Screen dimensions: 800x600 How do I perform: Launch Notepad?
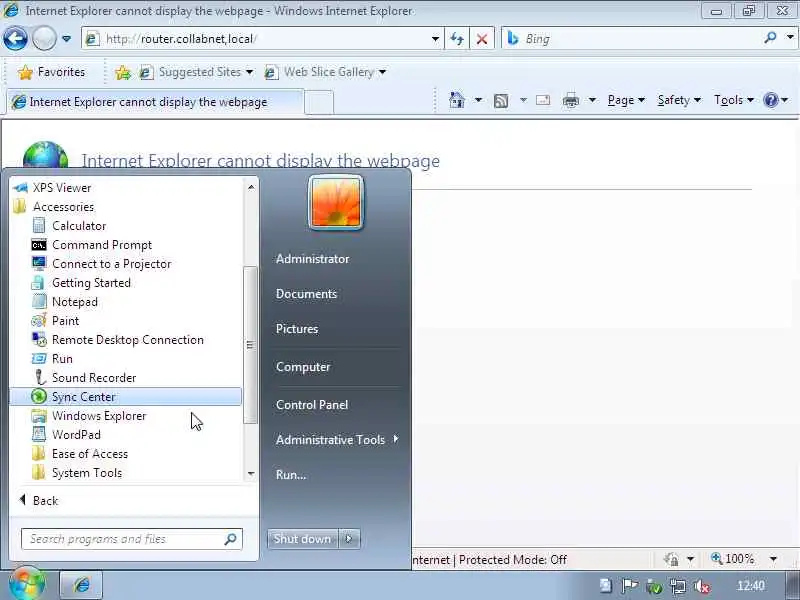tap(126, 302)
